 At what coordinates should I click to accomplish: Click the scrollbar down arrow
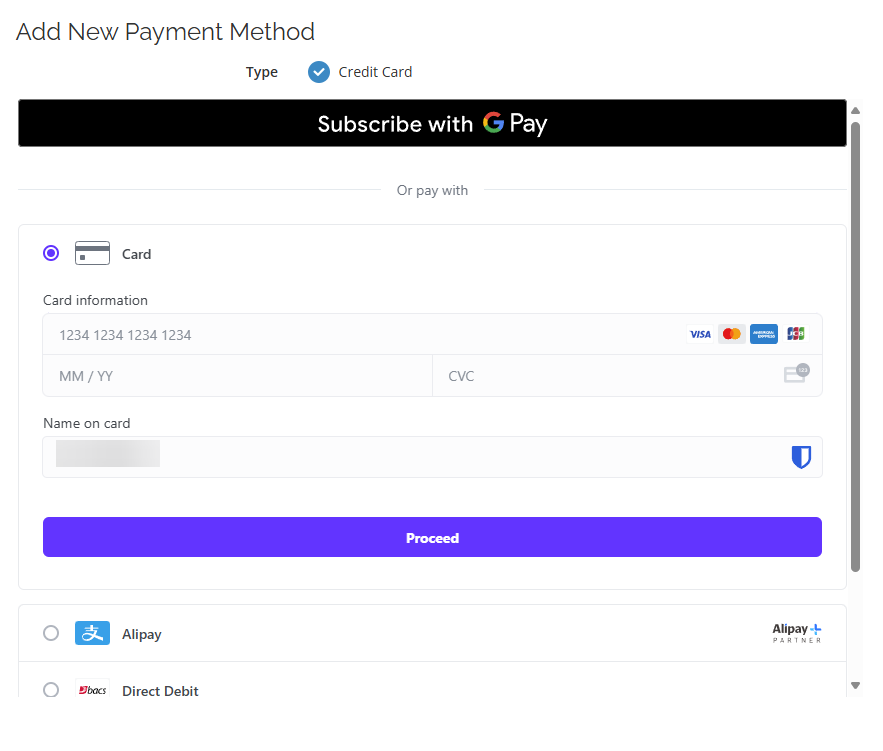(x=855, y=687)
